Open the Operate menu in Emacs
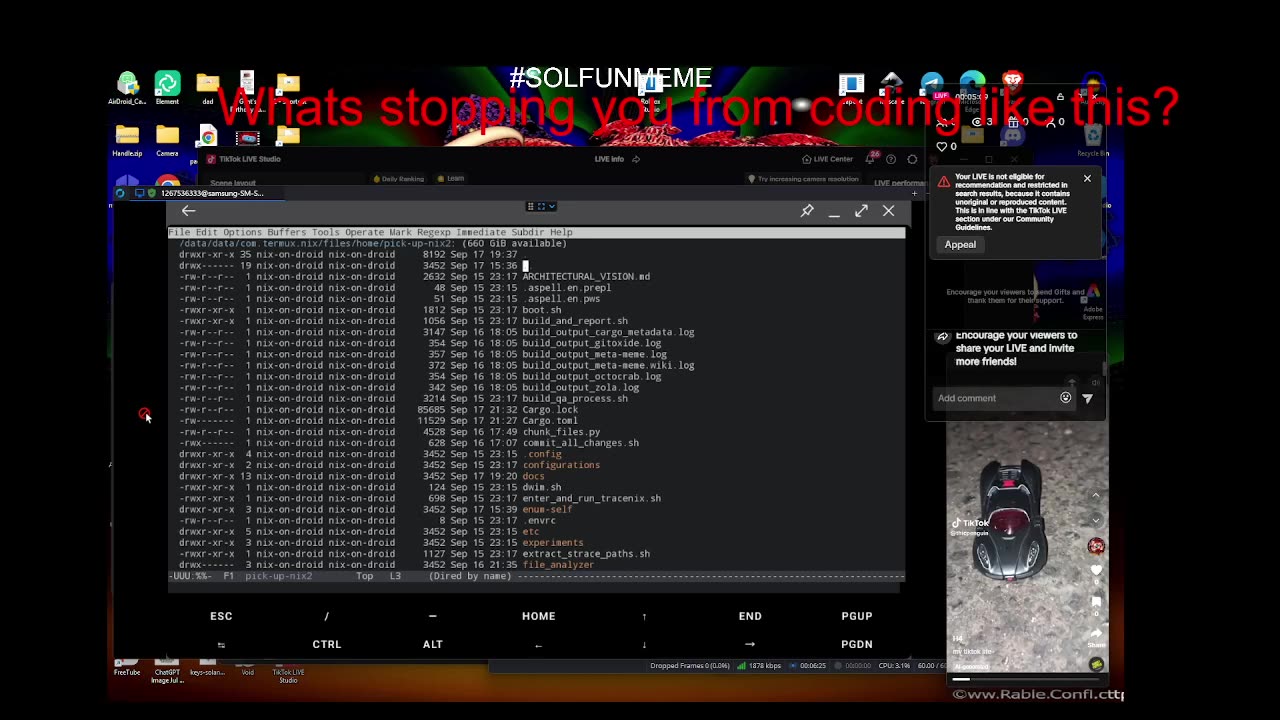The image size is (1280, 720). 364,232
